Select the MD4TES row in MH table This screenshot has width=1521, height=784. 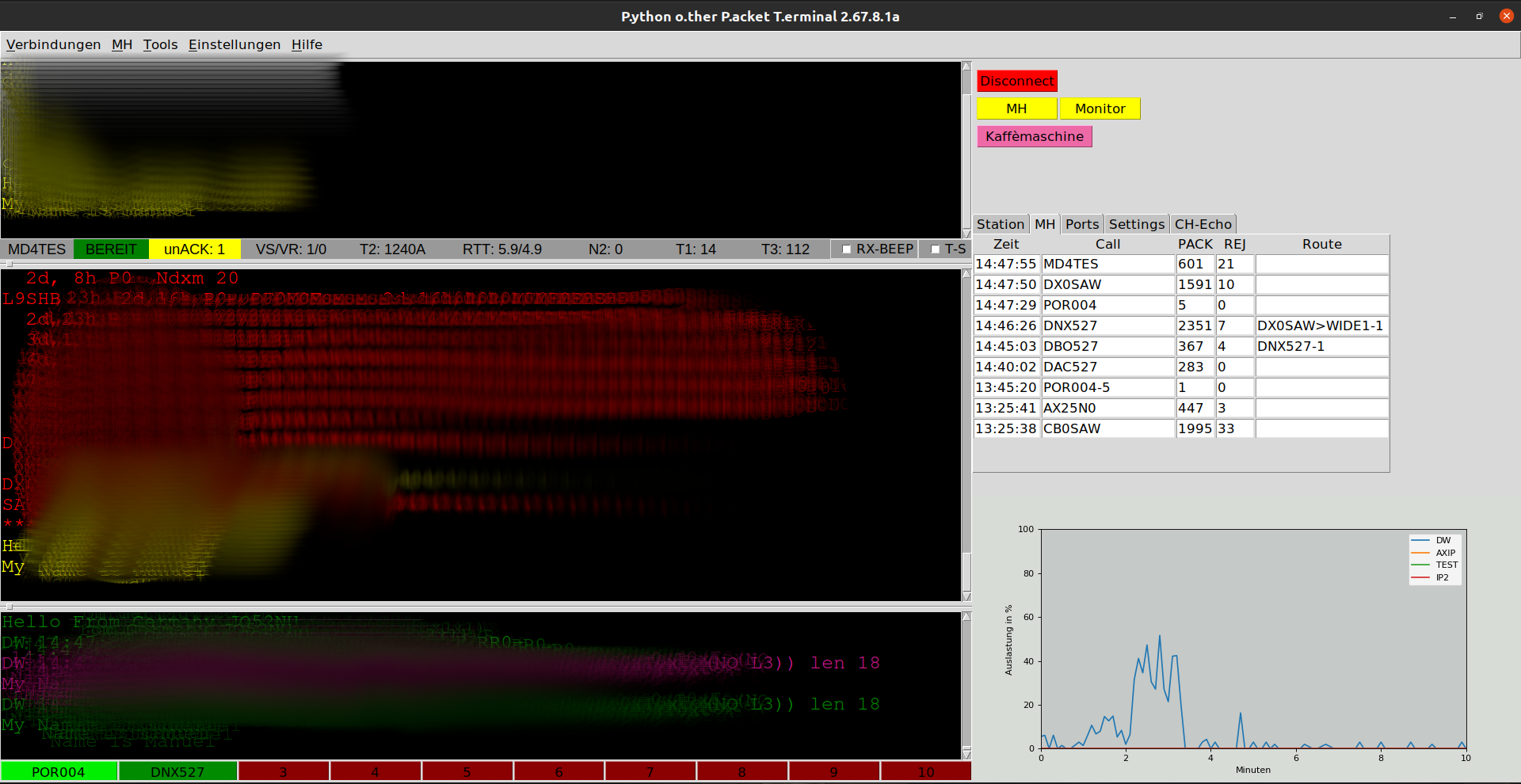[x=1180, y=264]
